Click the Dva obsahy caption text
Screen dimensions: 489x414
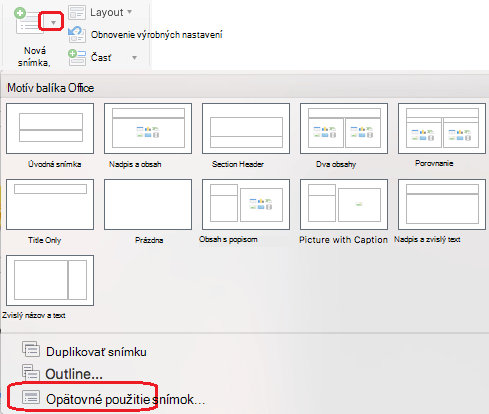point(336,164)
